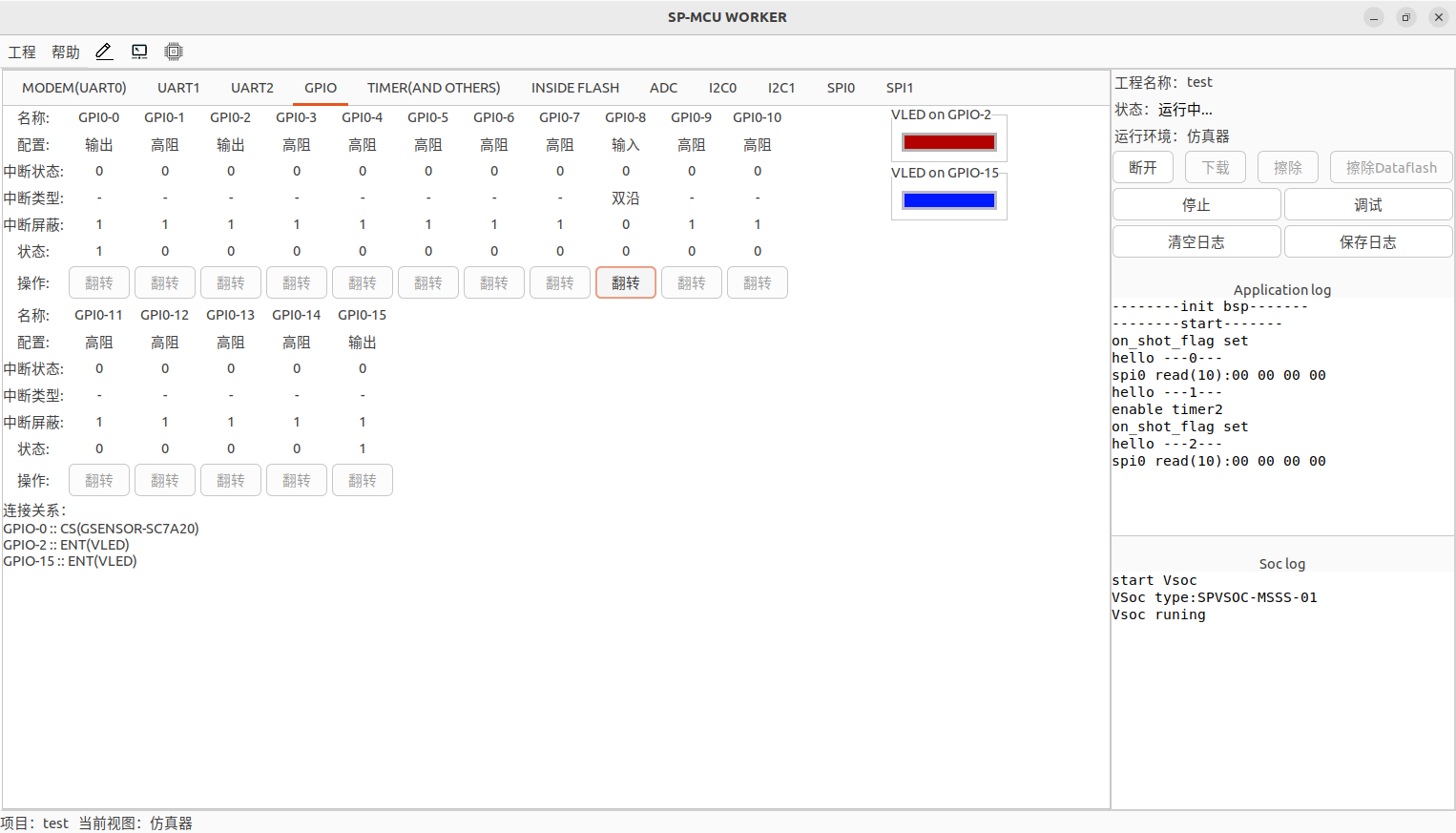Minimize the SP-MCU WORKER window

pos(1373,17)
